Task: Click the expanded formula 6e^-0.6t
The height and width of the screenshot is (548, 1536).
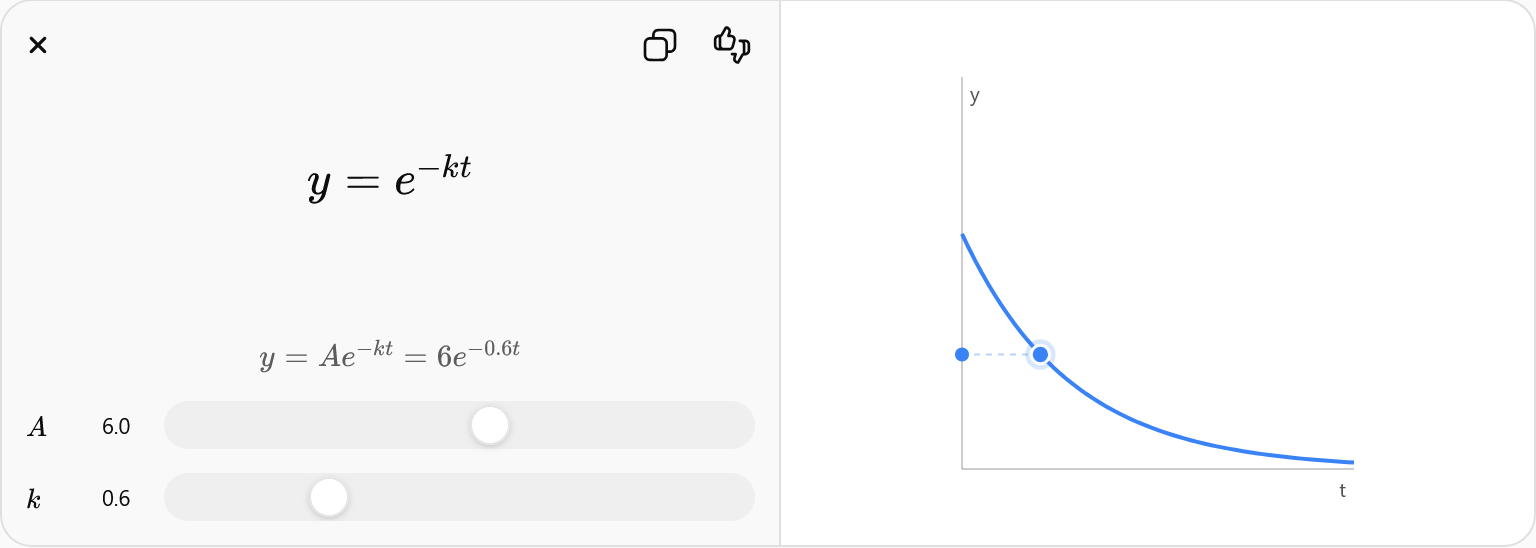Action: click(x=479, y=353)
